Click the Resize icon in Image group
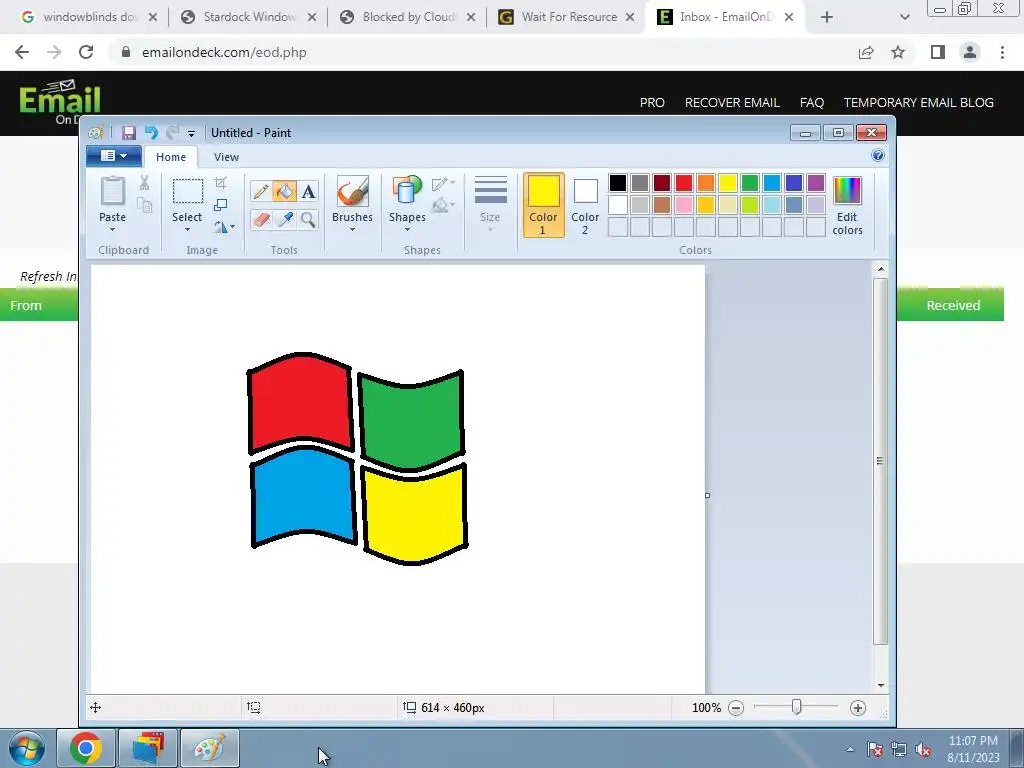This screenshot has width=1024, height=768. 221,205
